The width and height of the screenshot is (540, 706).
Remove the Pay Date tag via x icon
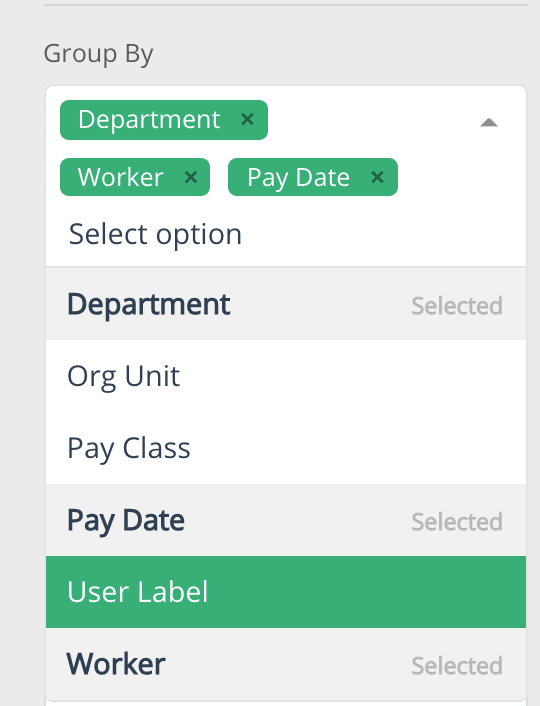pyautogui.click(x=377, y=177)
